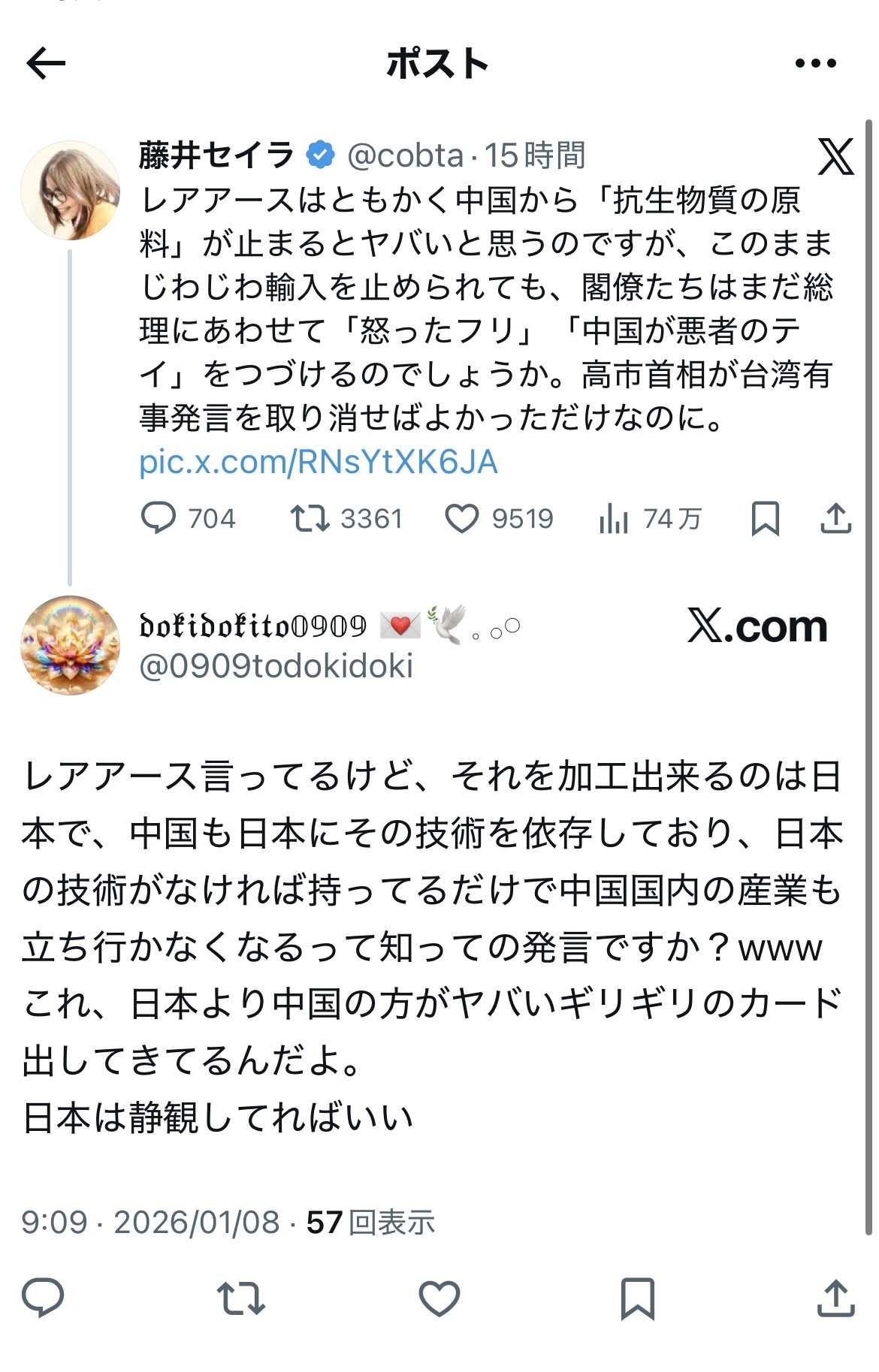879x1372 pixels.
Task: Open the 57 回表示 view count
Action: [370, 1223]
